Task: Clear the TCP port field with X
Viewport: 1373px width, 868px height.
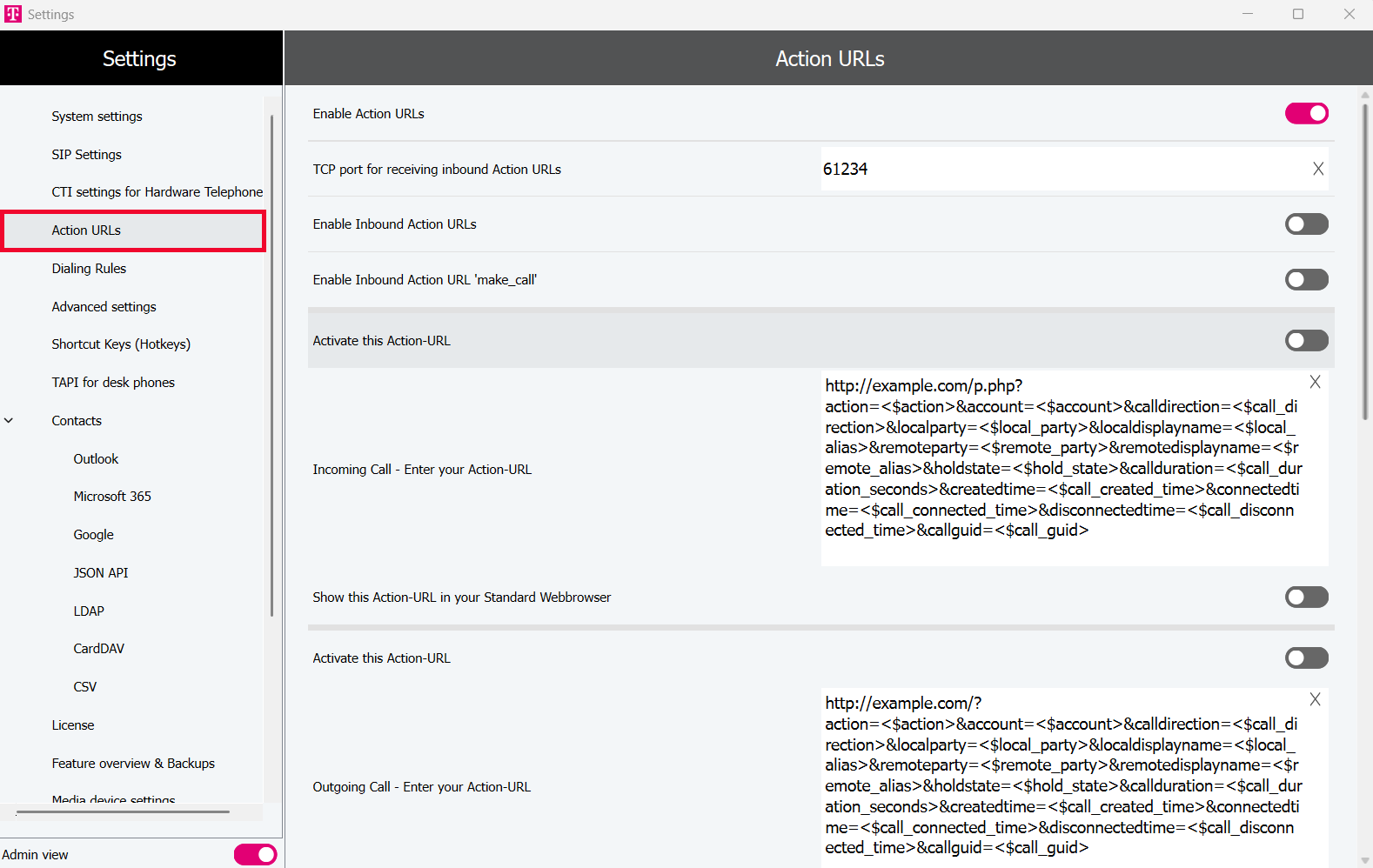Action: [1318, 169]
